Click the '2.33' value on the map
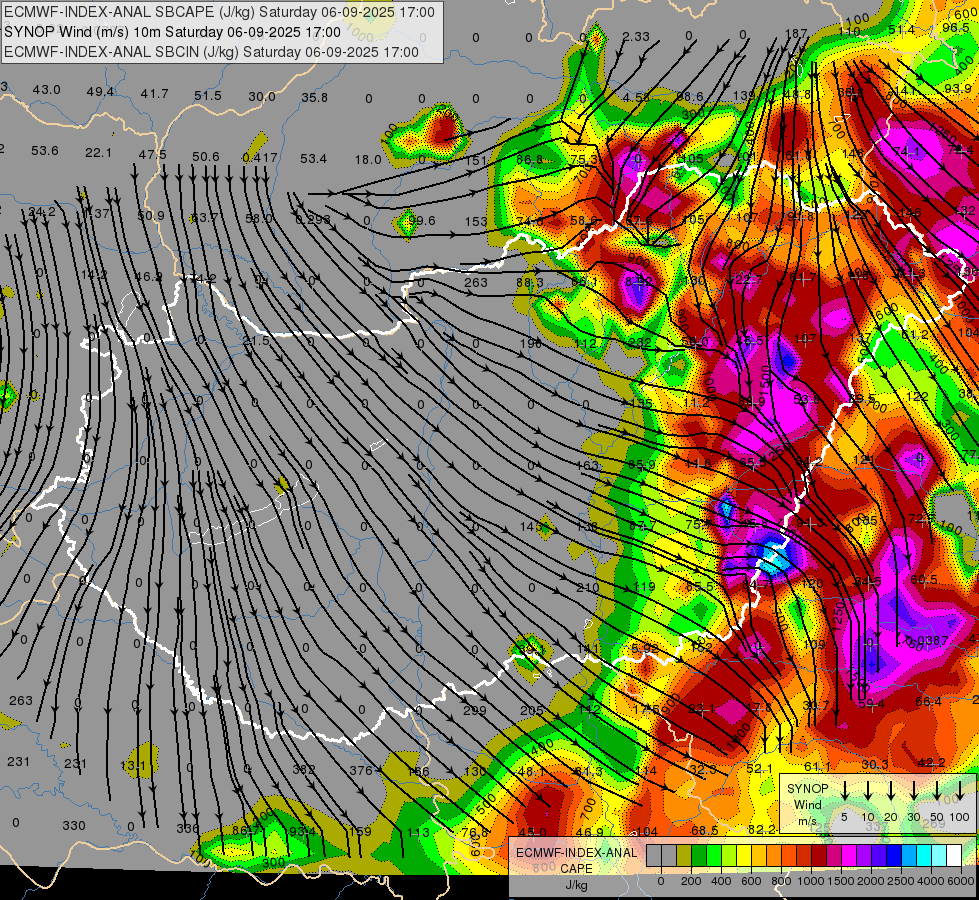Image resolution: width=979 pixels, height=900 pixels. tap(636, 37)
